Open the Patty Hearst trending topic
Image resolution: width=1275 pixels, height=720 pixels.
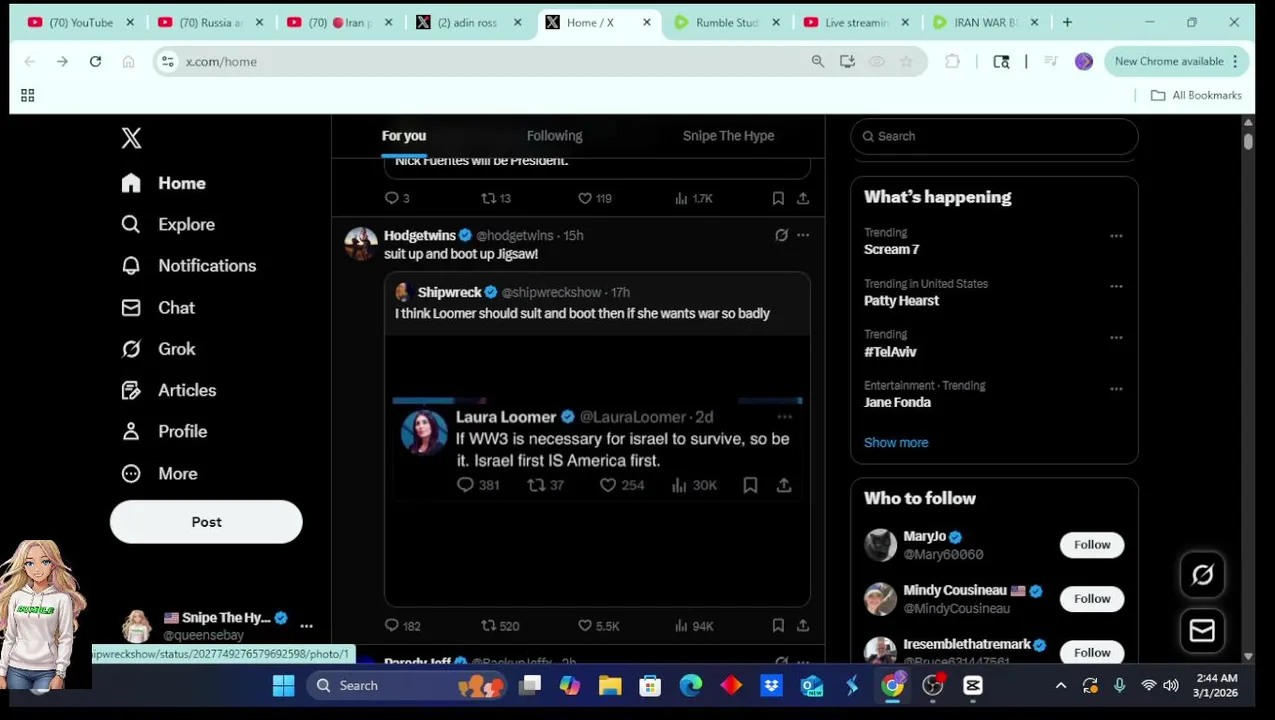pos(901,300)
